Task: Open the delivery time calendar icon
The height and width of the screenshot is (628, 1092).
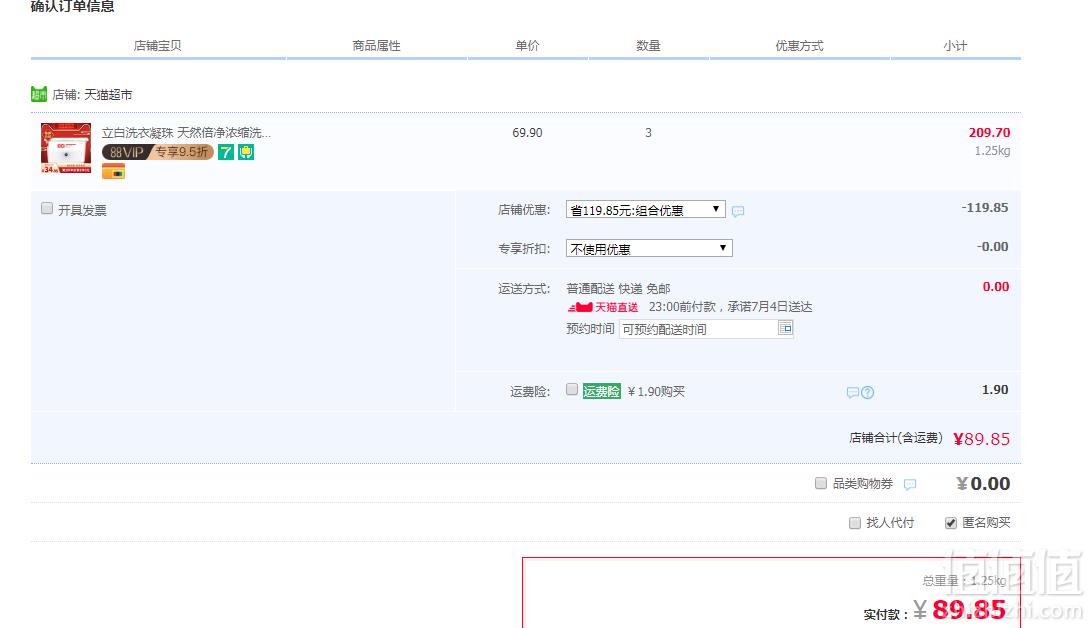Action: coord(786,328)
